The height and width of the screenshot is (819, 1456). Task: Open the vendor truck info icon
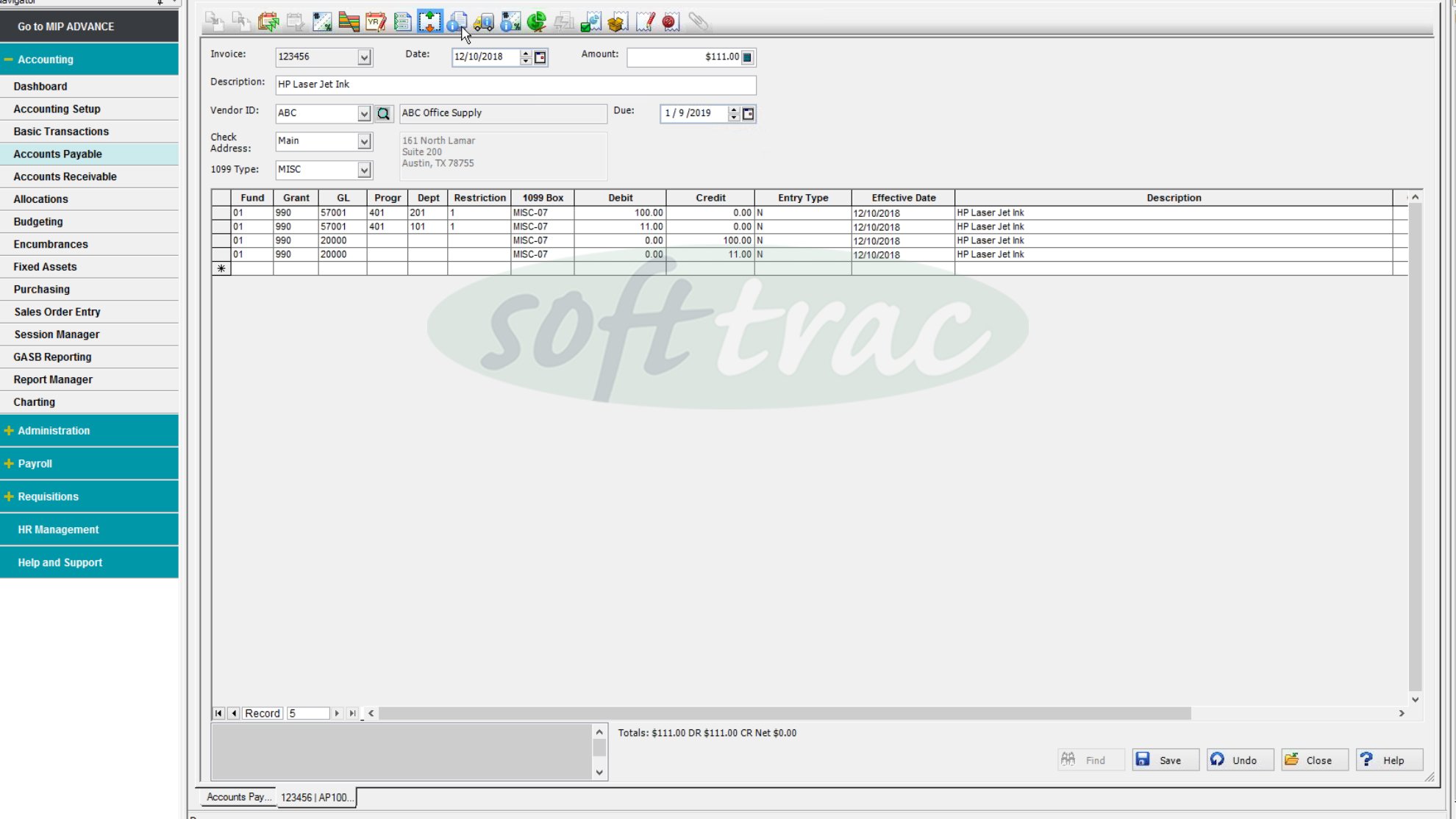483,22
